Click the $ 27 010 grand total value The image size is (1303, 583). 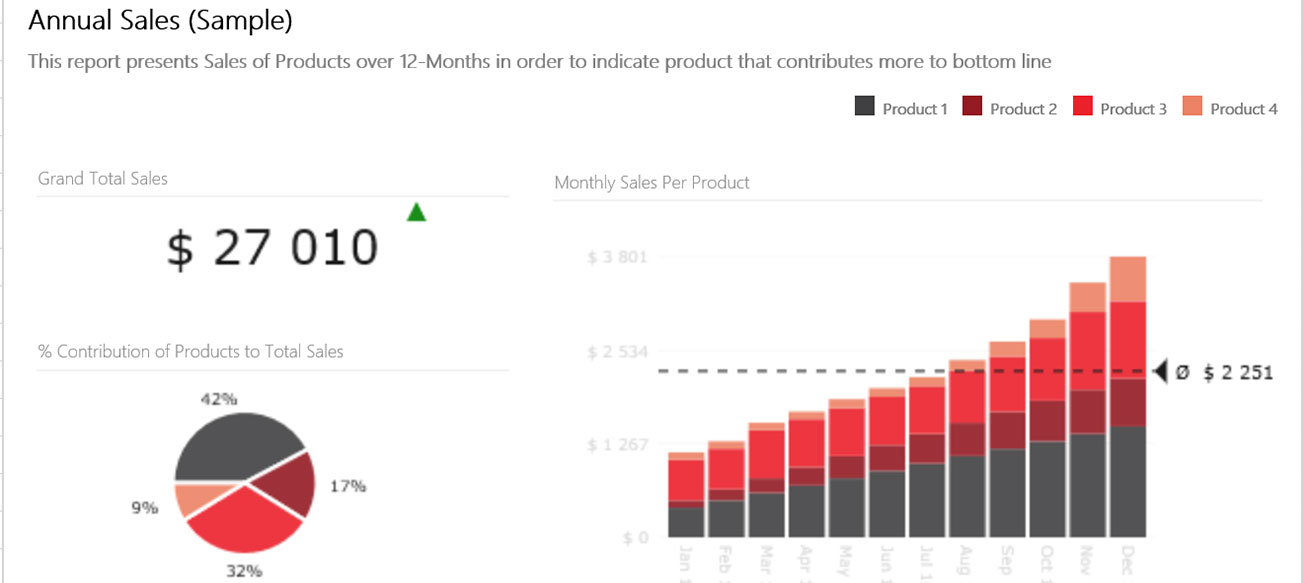(x=272, y=248)
